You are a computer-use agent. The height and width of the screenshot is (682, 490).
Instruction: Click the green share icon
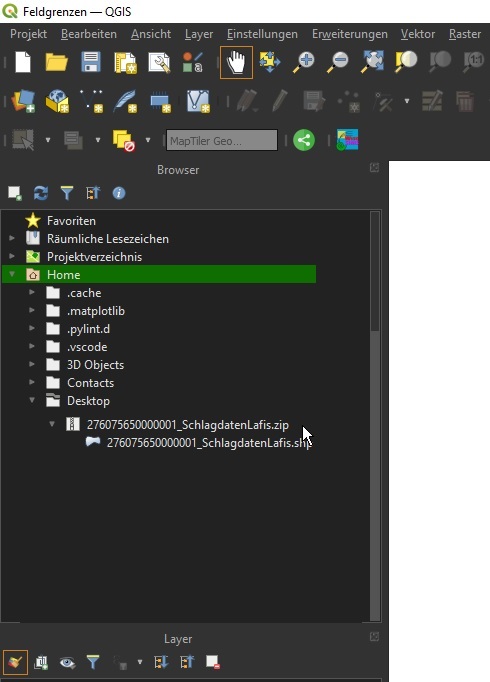pos(304,140)
